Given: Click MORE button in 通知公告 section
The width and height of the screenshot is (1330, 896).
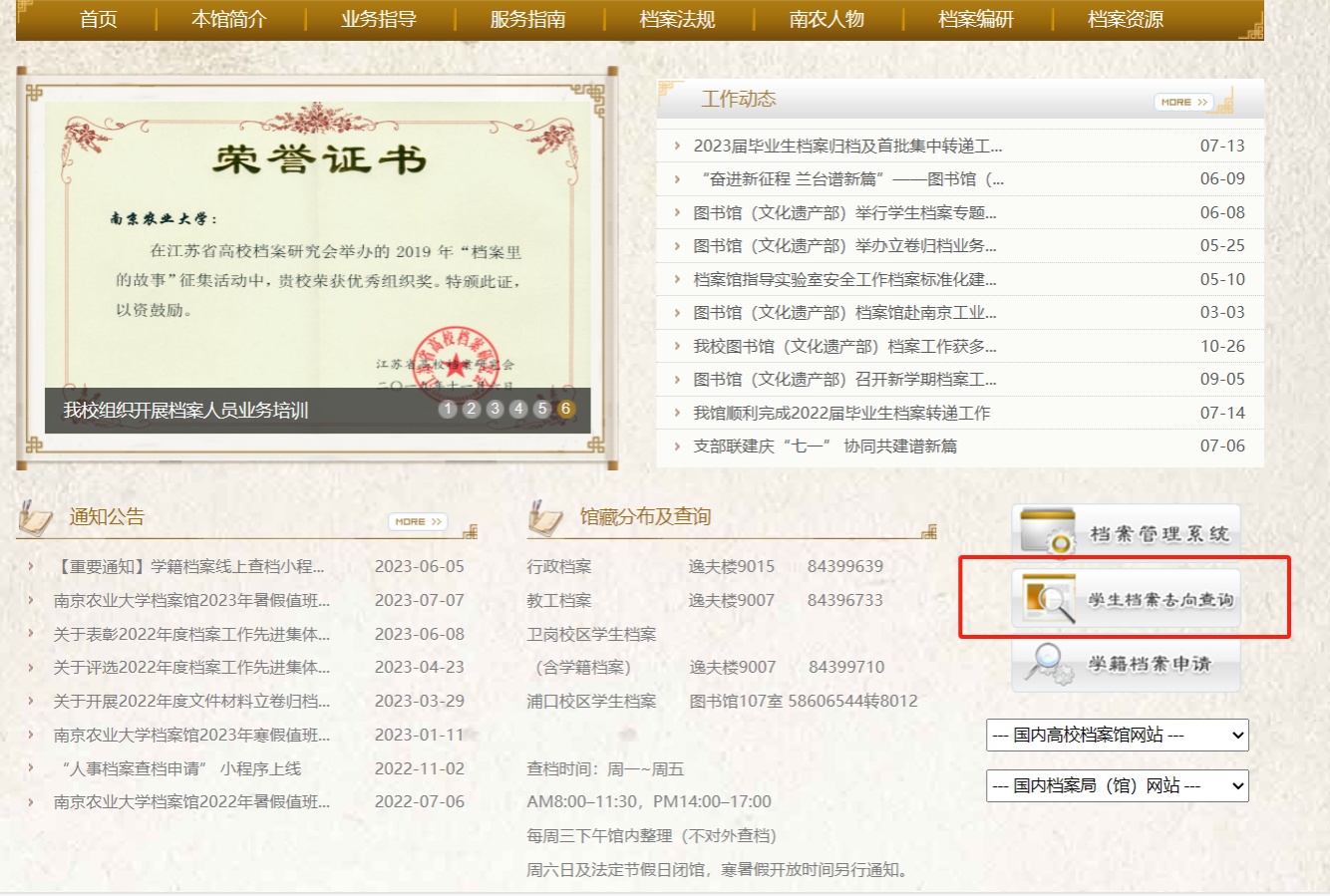Looking at the screenshot, I should pyautogui.click(x=417, y=521).
